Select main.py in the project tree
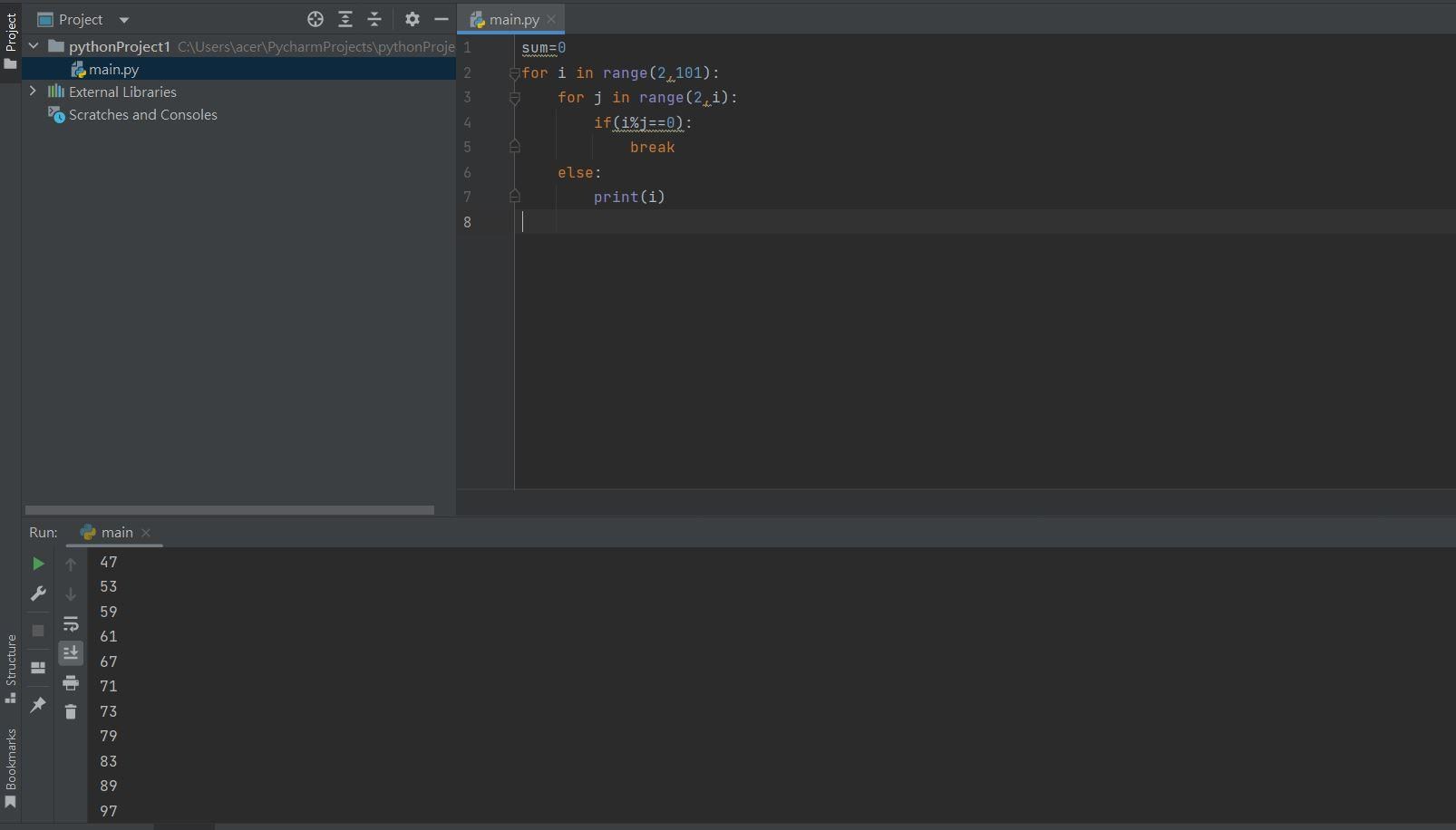The height and width of the screenshot is (830, 1456). coord(113,70)
